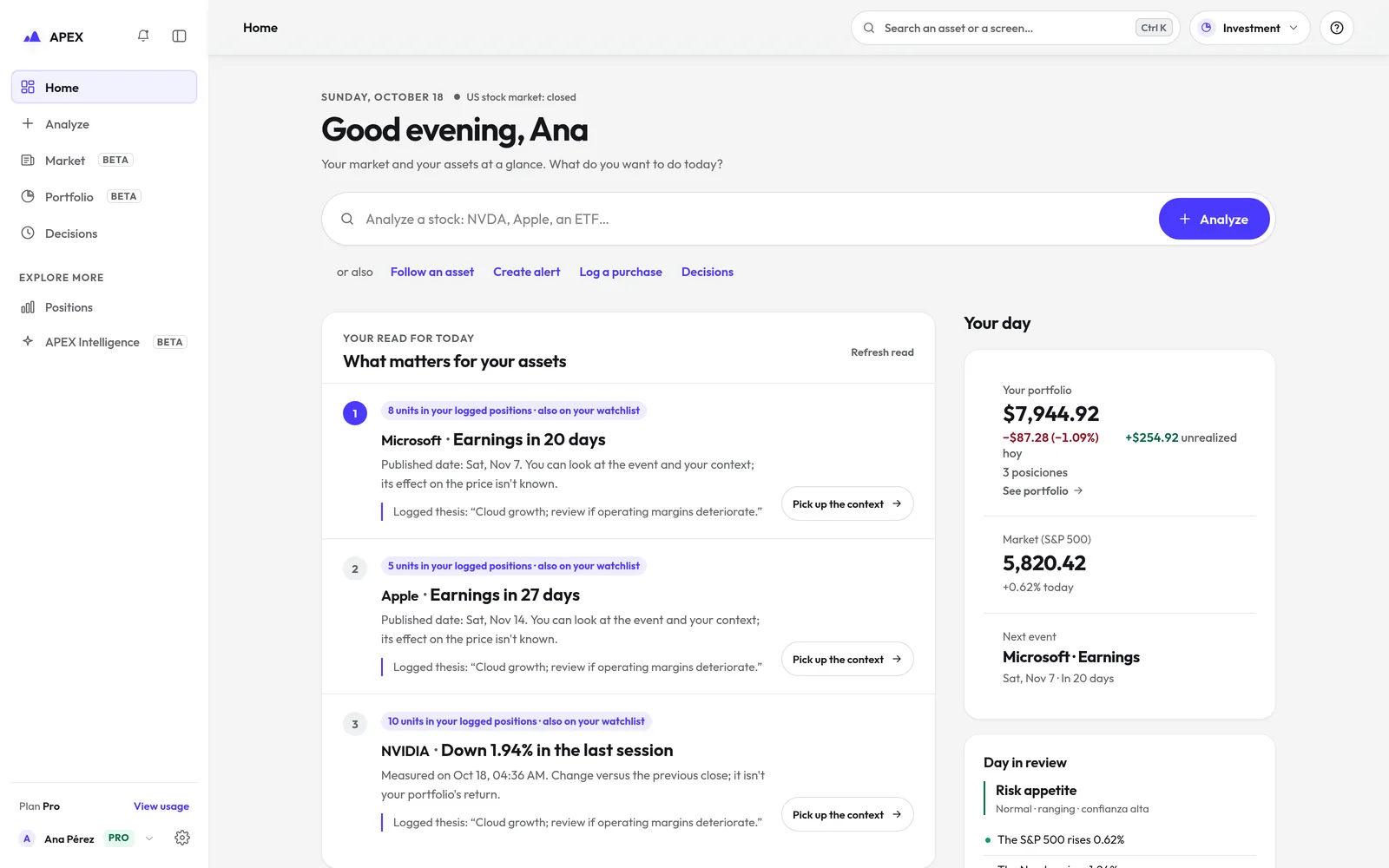Image resolution: width=1389 pixels, height=868 pixels.
Task: Click the Microsoft Earnings in 20 days headline
Action: click(x=493, y=440)
